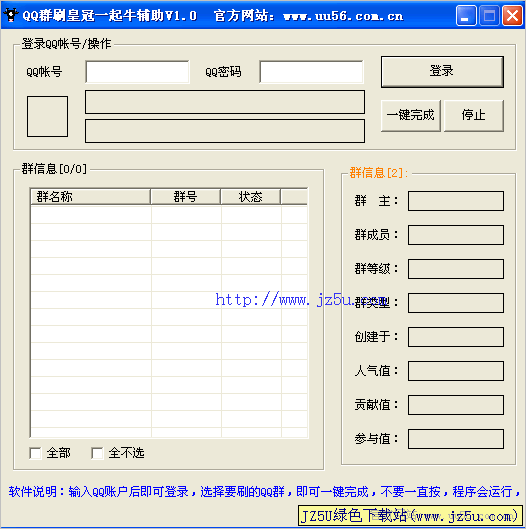Click the 群成员 info field
Viewport: 526px width, 529px height.
tap(456, 235)
